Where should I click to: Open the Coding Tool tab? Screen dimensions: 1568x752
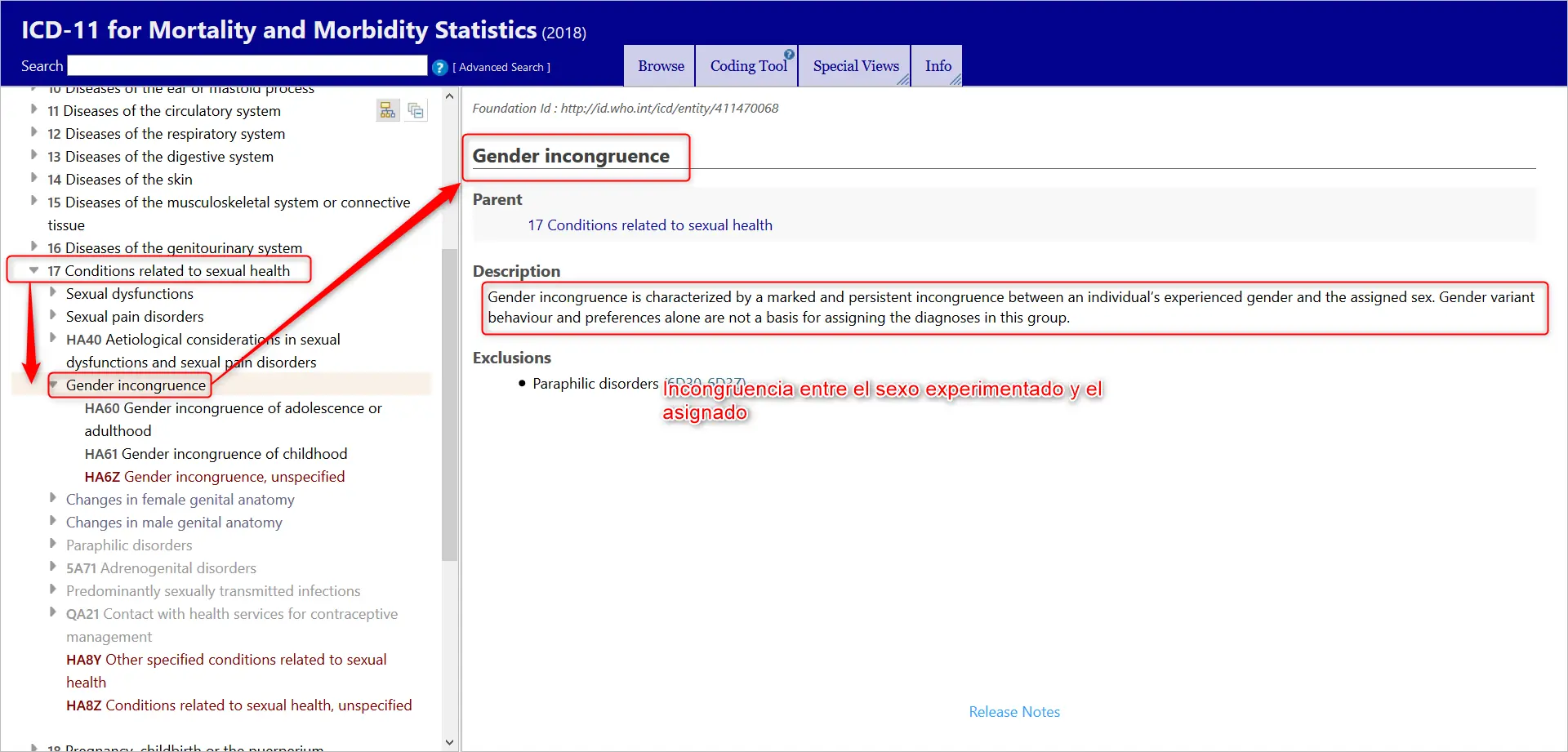(x=748, y=66)
